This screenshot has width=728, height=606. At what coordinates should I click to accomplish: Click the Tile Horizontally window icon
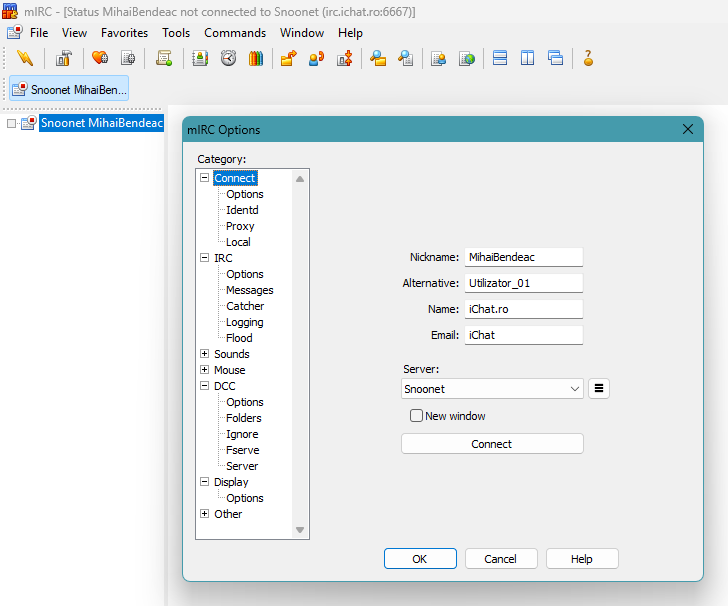pyautogui.click(x=500, y=58)
